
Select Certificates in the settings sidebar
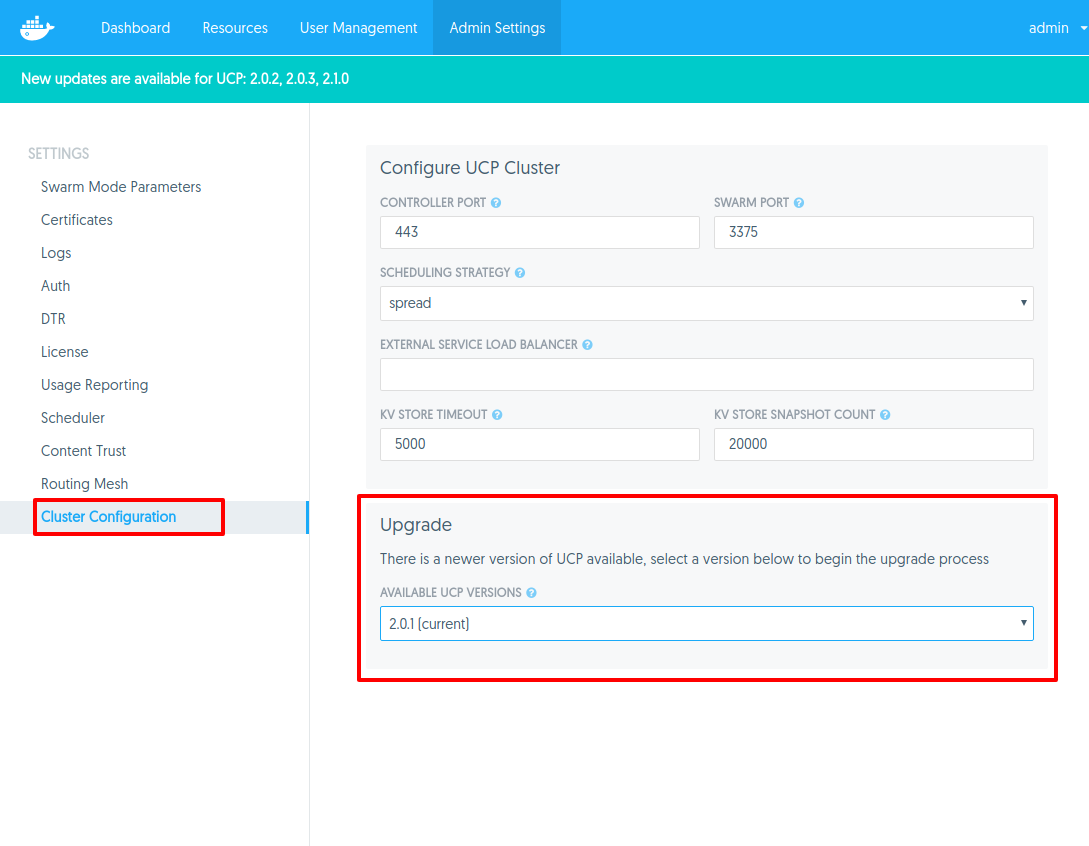pos(77,220)
